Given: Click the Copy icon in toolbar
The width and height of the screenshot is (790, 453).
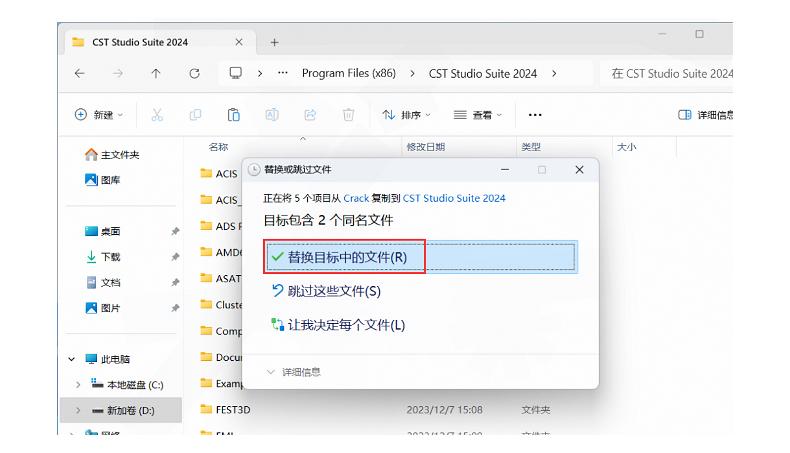Looking at the screenshot, I should click(x=195, y=115).
